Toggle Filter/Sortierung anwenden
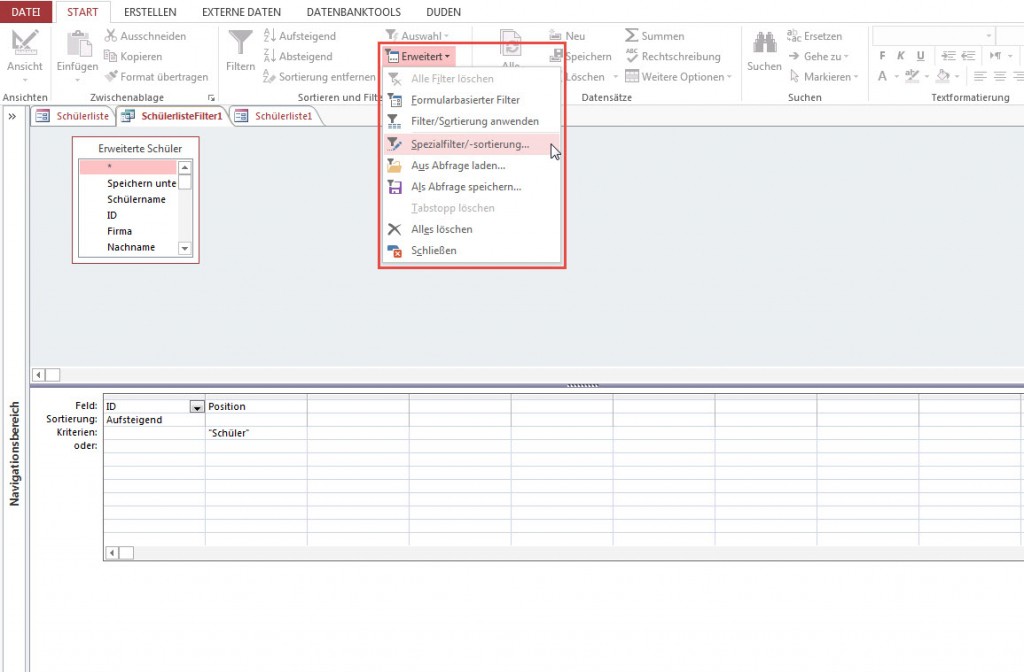Screen dimensions: 1024x672 coord(474,121)
